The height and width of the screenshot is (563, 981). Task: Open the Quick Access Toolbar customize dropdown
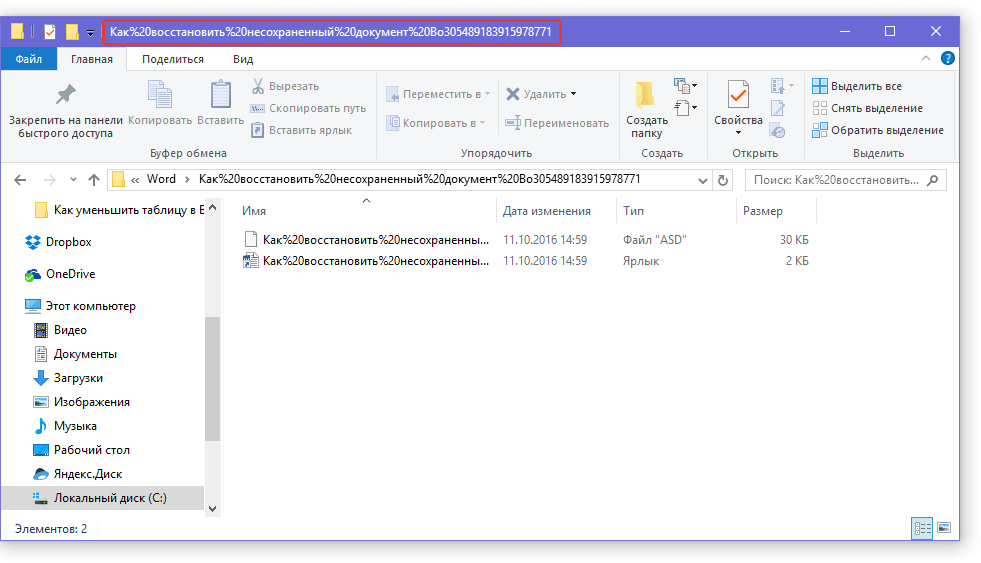point(91,32)
